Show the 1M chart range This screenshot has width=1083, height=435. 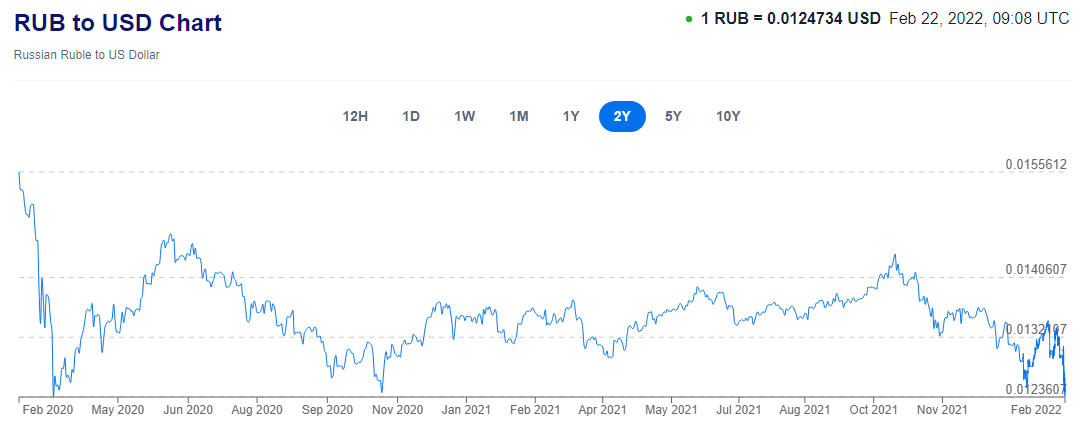coord(519,116)
